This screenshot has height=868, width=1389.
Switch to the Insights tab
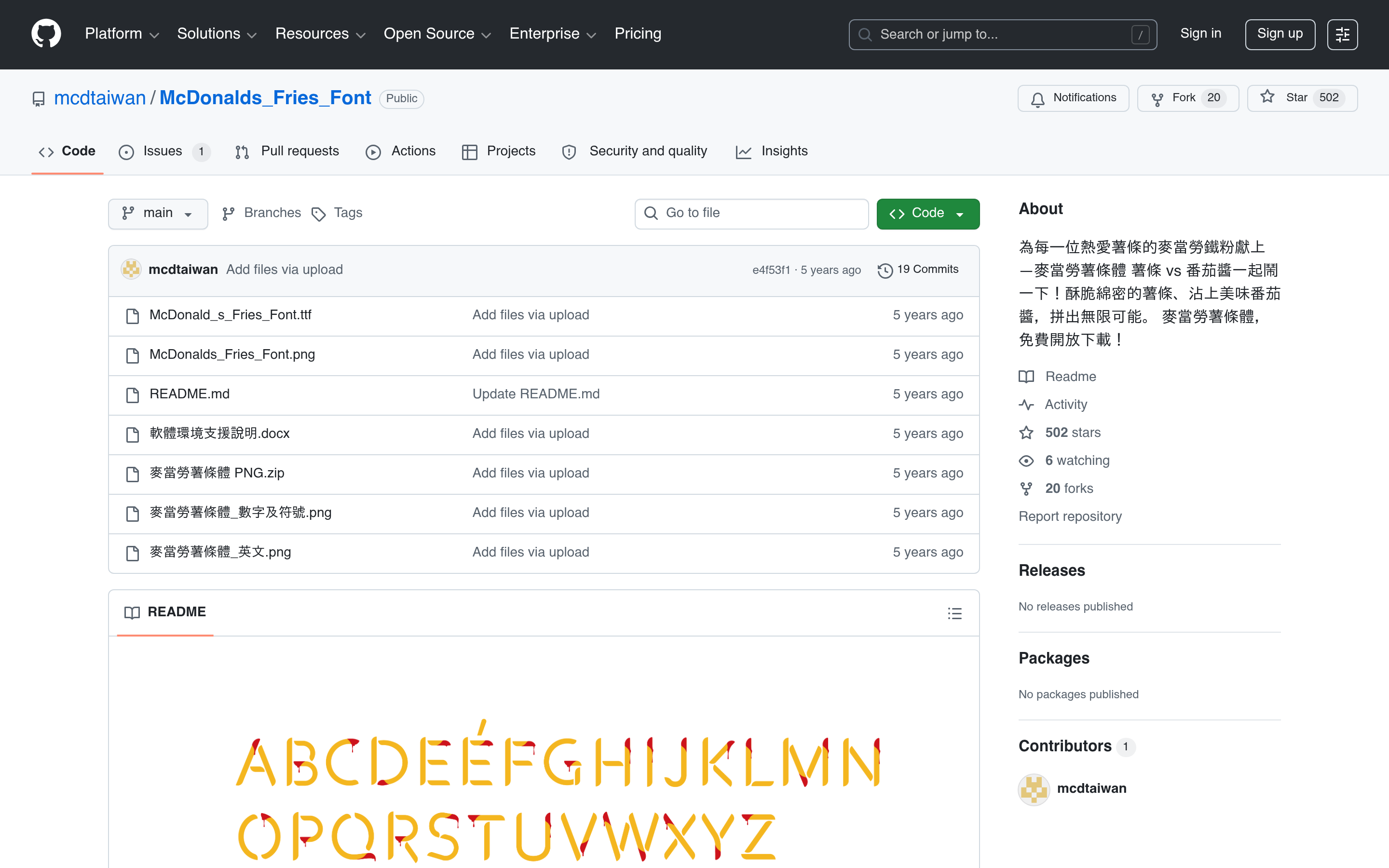771,151
